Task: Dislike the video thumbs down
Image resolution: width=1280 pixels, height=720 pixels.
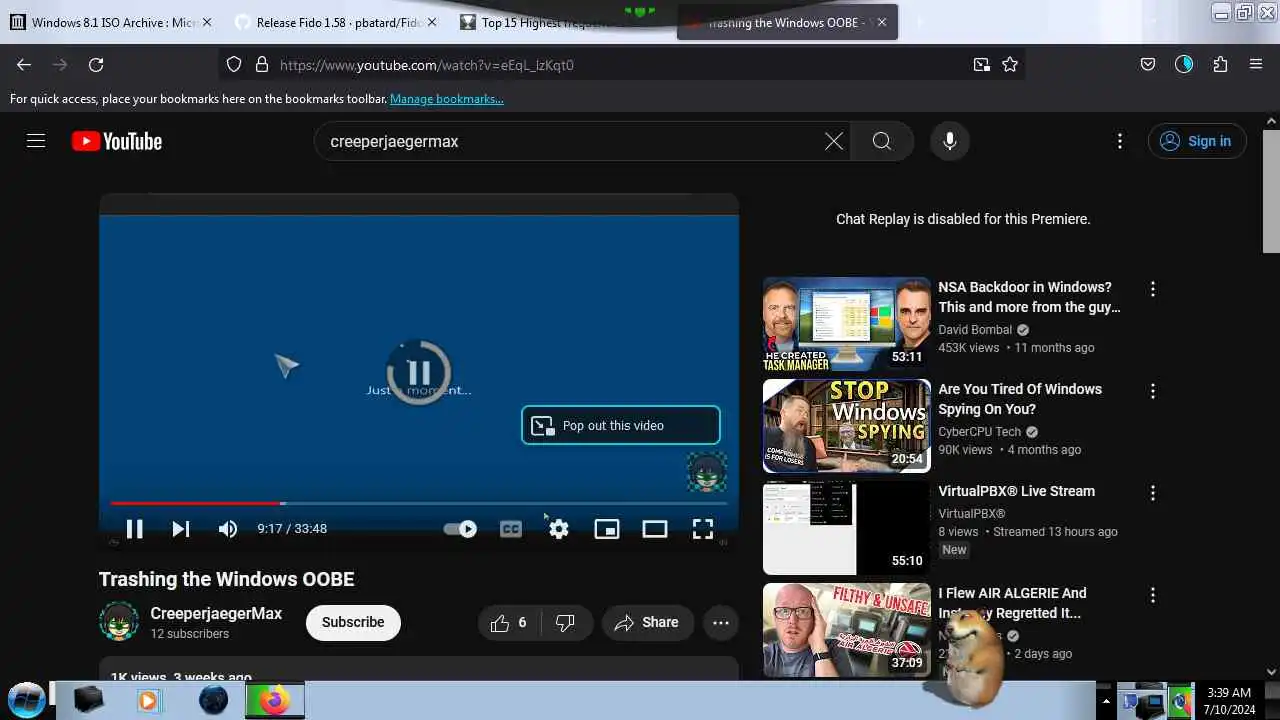Action: [x=566, y=622]
